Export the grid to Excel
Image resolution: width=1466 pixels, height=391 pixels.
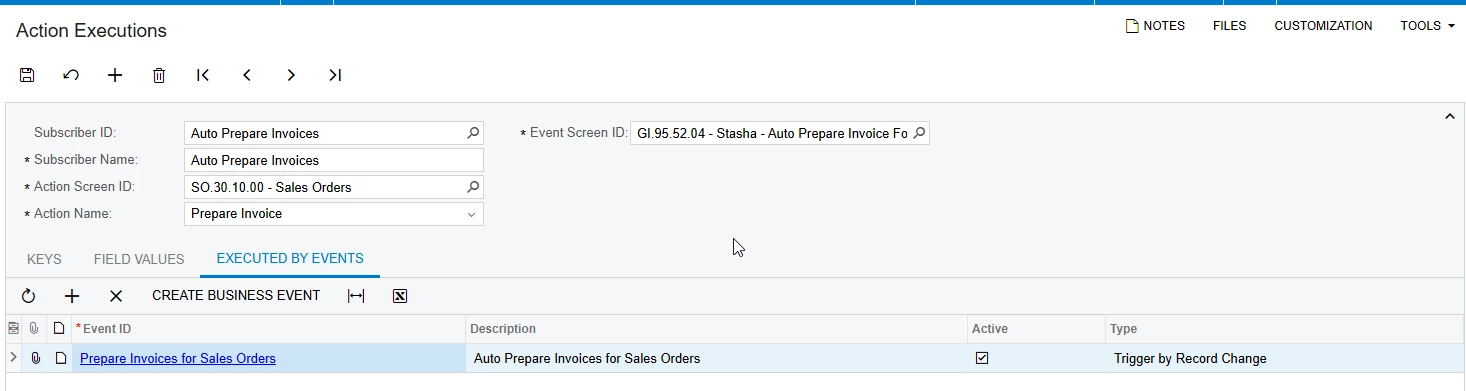coord(400,296)
